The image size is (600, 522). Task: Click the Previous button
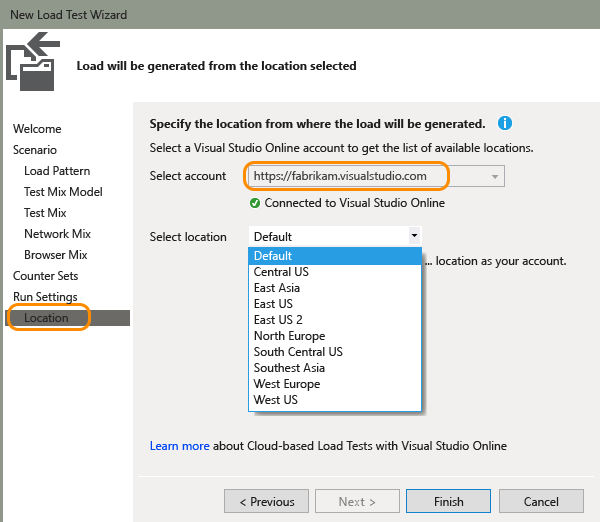(266, 501)
